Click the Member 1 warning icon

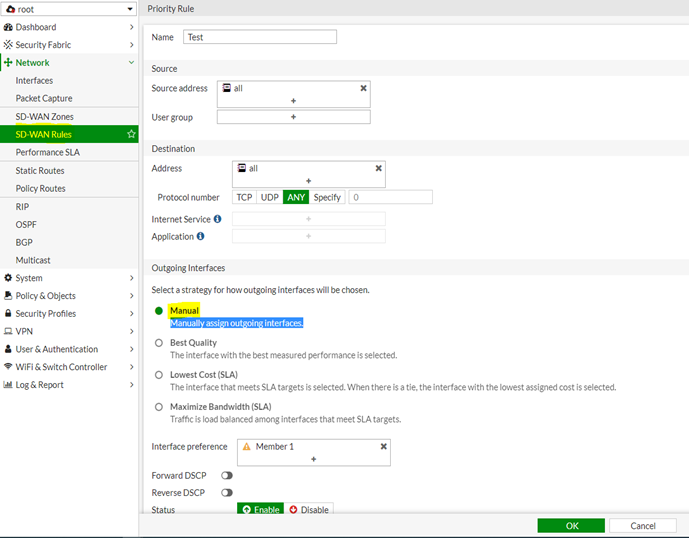click(x=247, y=447)
